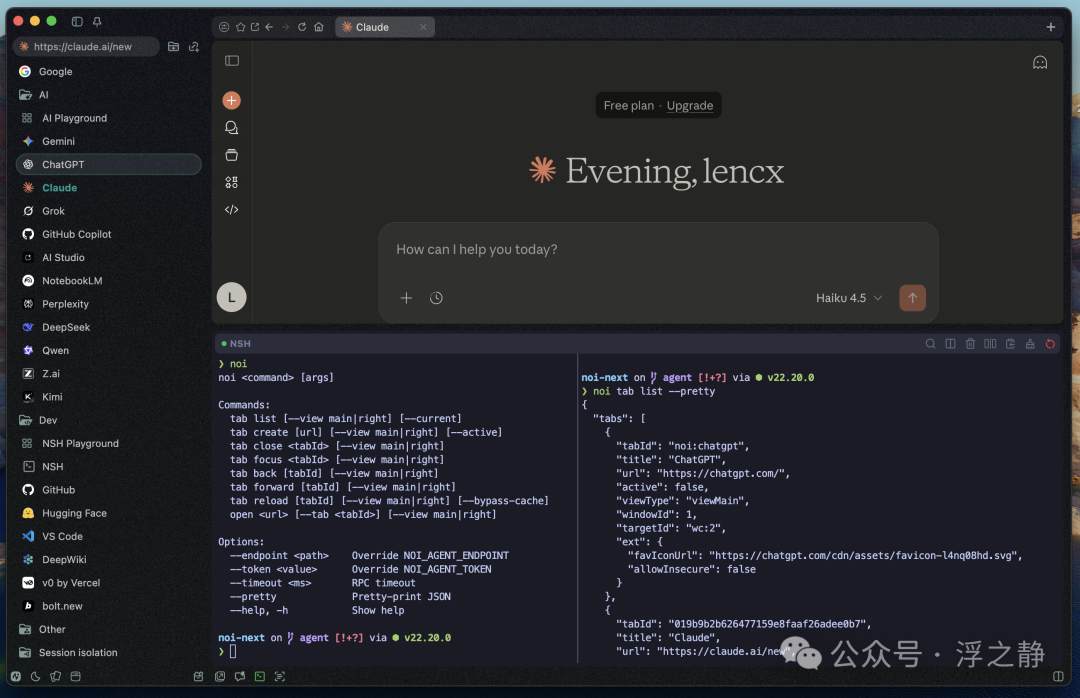Click the home icon in the browser toolbar
1080x698 pixels.
318,27
